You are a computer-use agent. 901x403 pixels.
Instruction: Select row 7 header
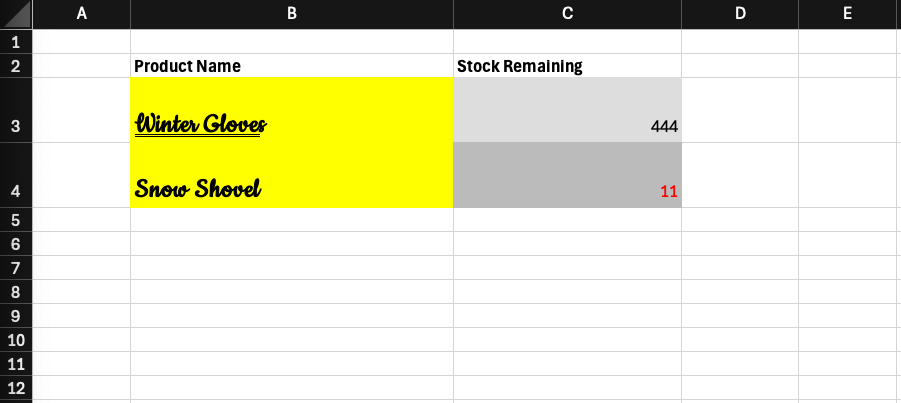click(x=16, y=267)
